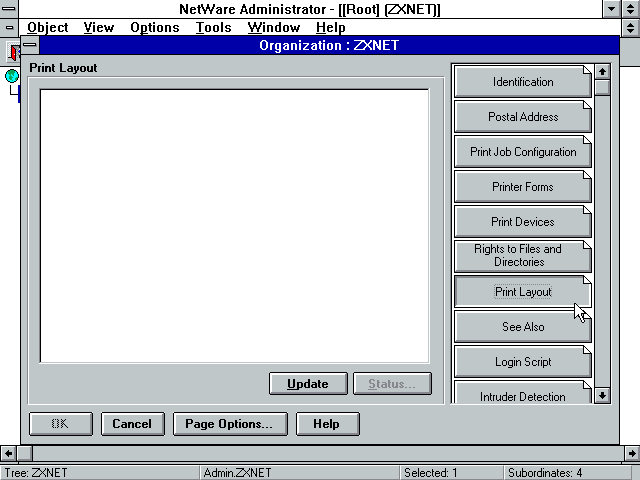Click the horizontal scrollbar right arrow
Image resolution: width=640 pixels, height=480 pixels.
coord(632,453)
